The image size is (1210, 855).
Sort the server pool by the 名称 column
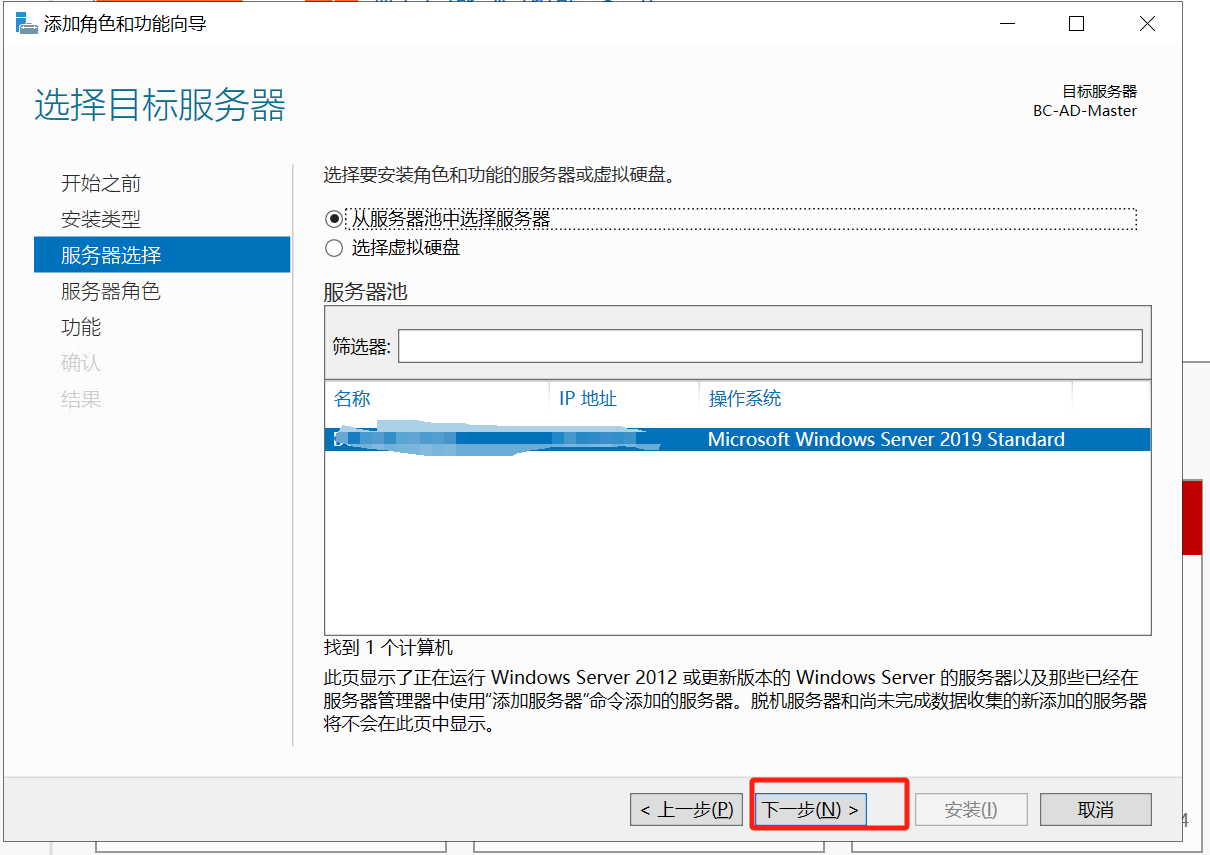(352, 399)
